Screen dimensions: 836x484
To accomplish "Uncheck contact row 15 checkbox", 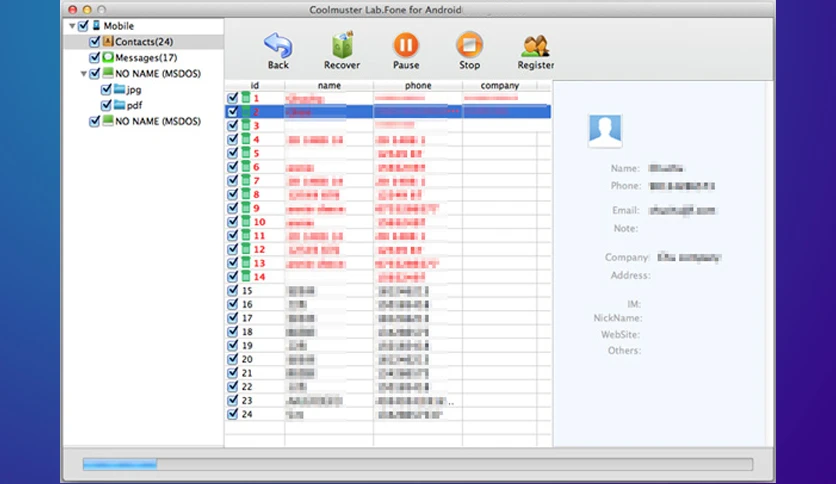I will tap(232, 290).
